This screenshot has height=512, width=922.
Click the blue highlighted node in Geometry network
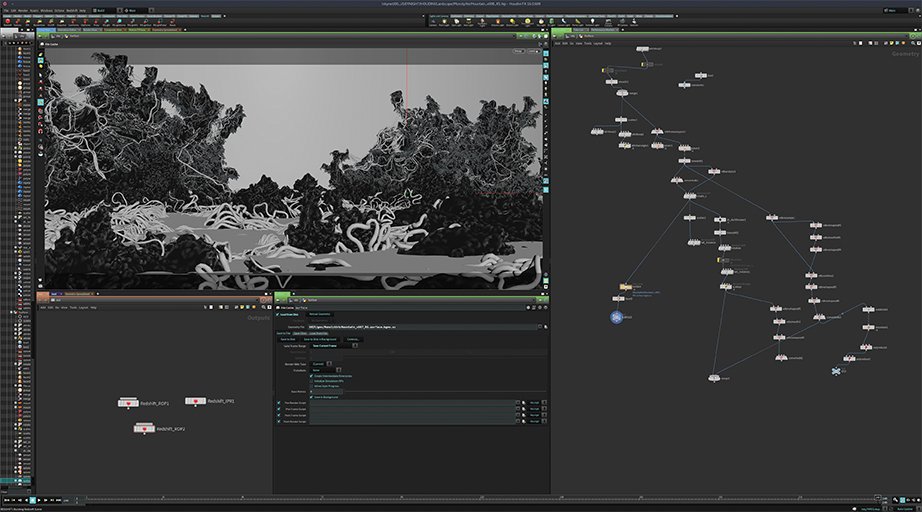tap(616, 317)
